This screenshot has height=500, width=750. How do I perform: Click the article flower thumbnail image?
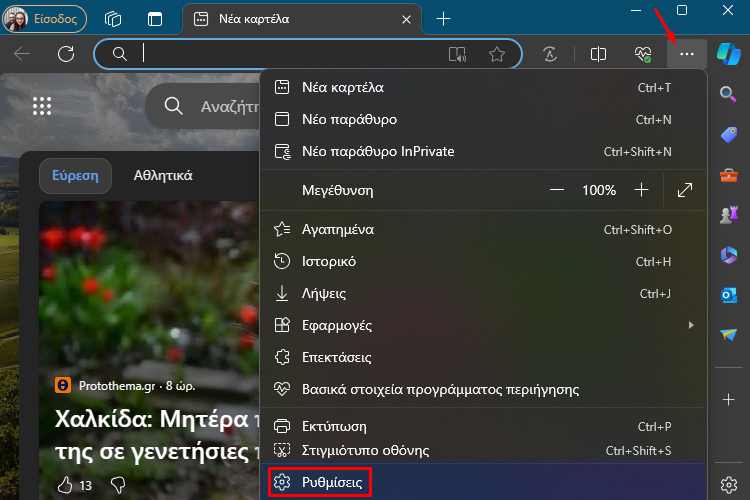coord(149,287)
